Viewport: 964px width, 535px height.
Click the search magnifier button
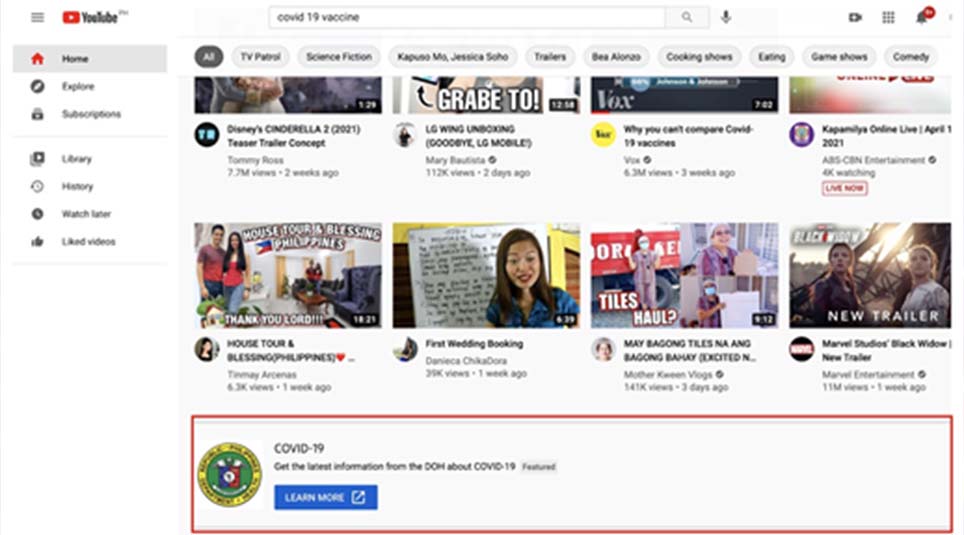click(687, 17)
